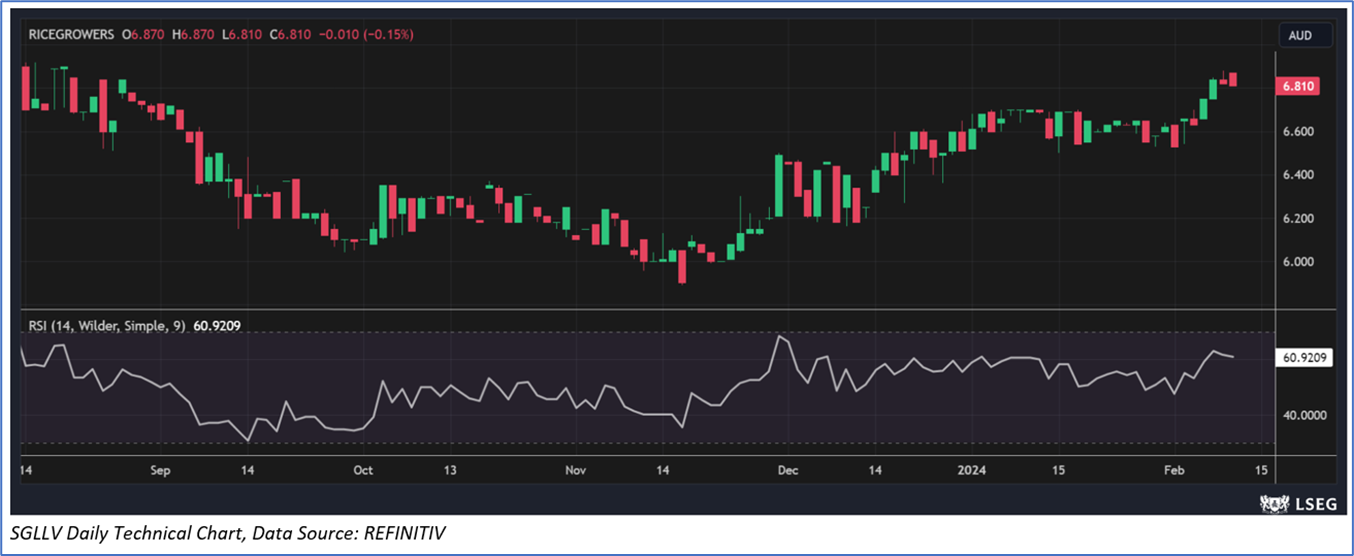Click the Feb date label on time axis
Image resolution: width=1354 pixels, height=556 pixels.
click(1172, 470)
